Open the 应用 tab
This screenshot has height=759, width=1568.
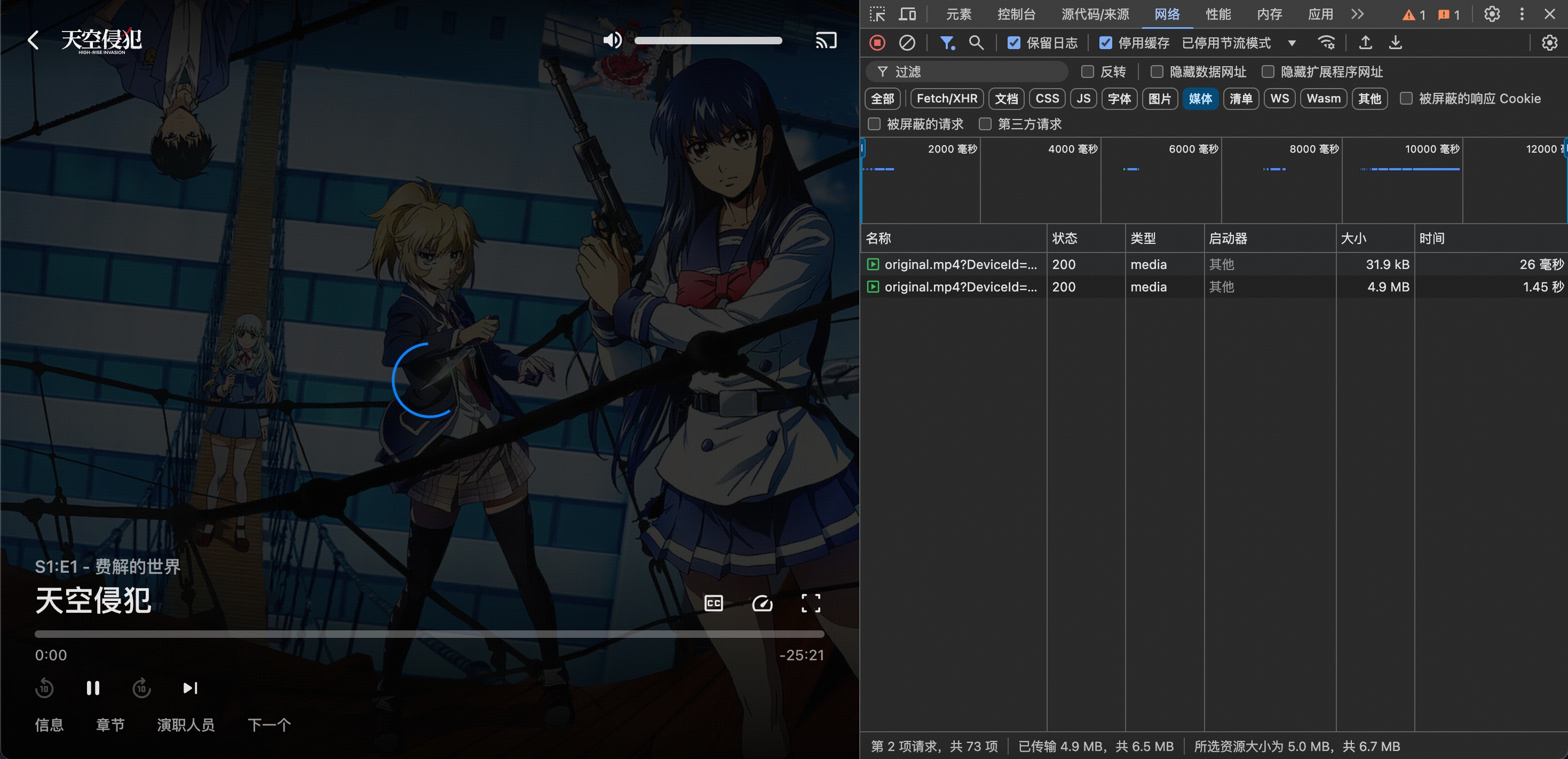pos(1320,14)
